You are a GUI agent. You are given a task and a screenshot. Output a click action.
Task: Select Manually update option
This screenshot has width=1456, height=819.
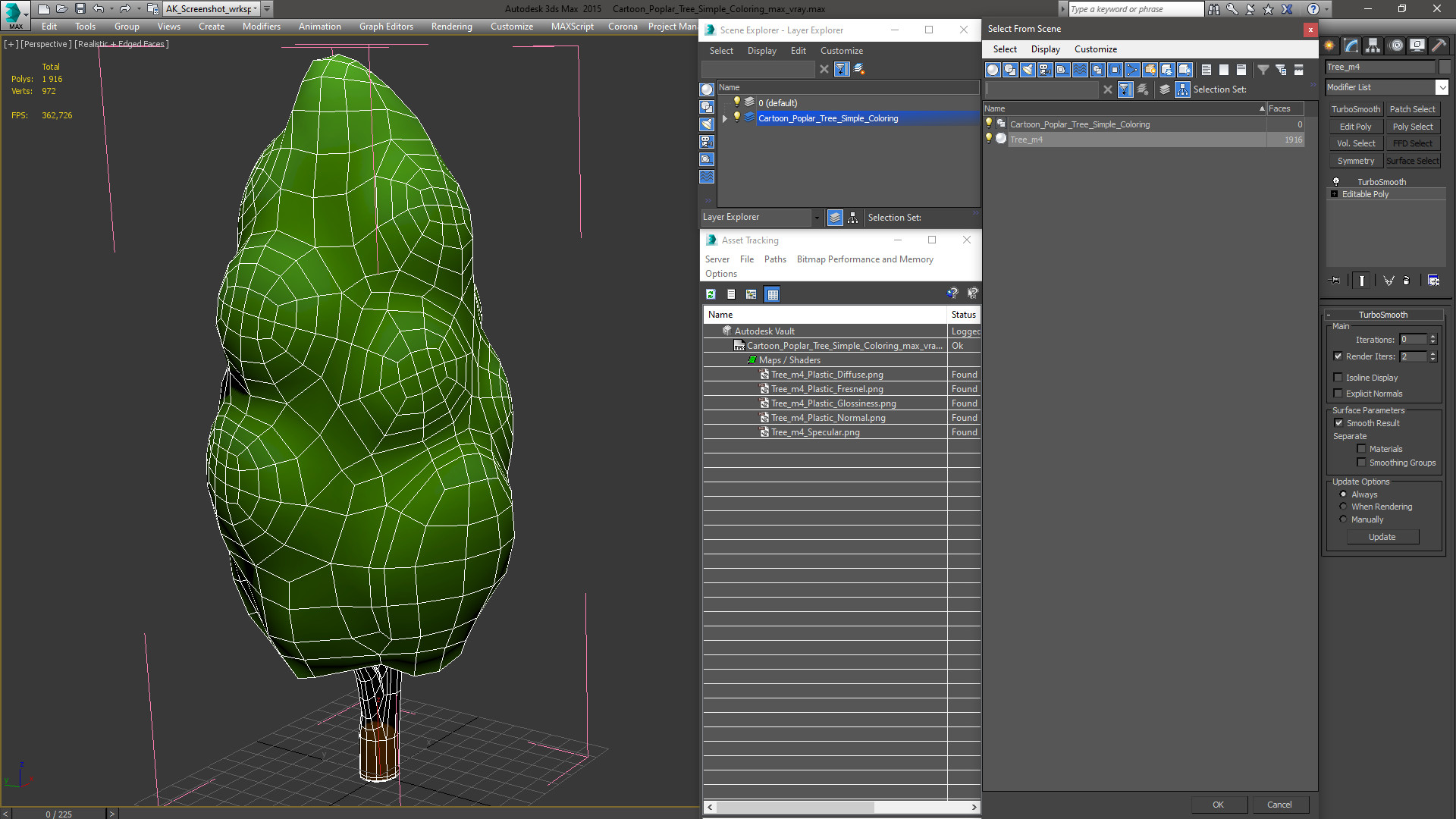[x=1343, y=519]
